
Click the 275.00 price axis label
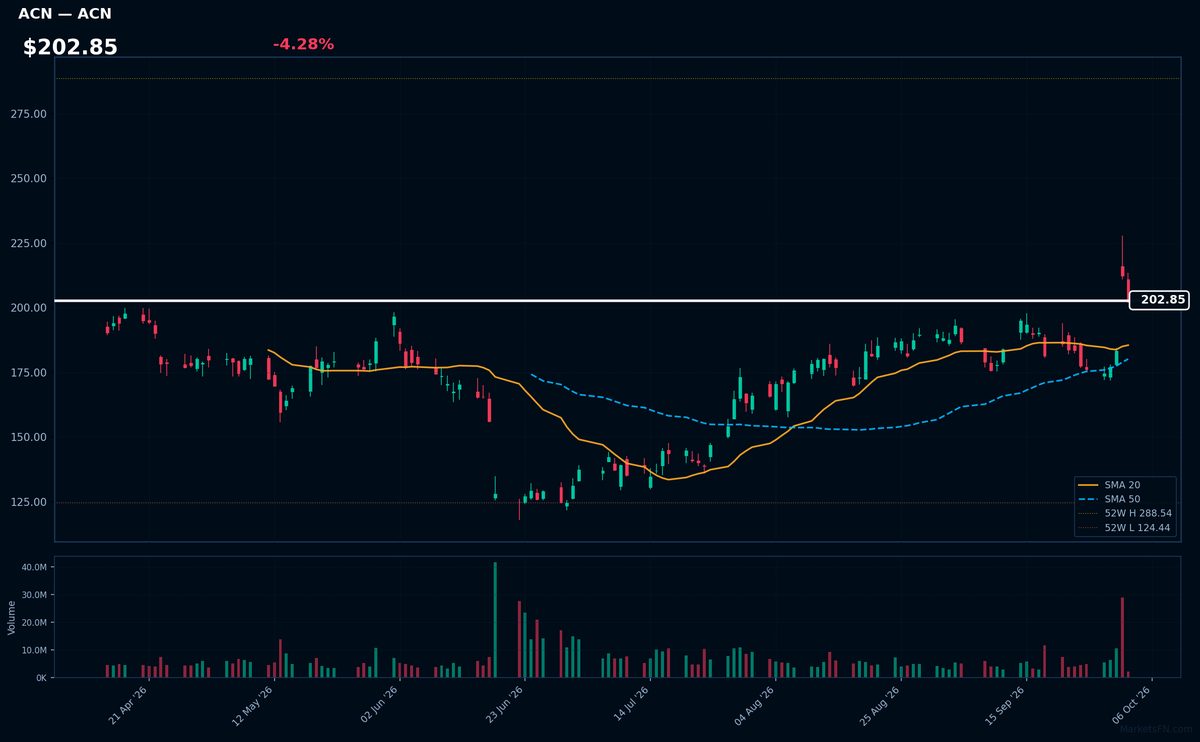pos(29,114)
